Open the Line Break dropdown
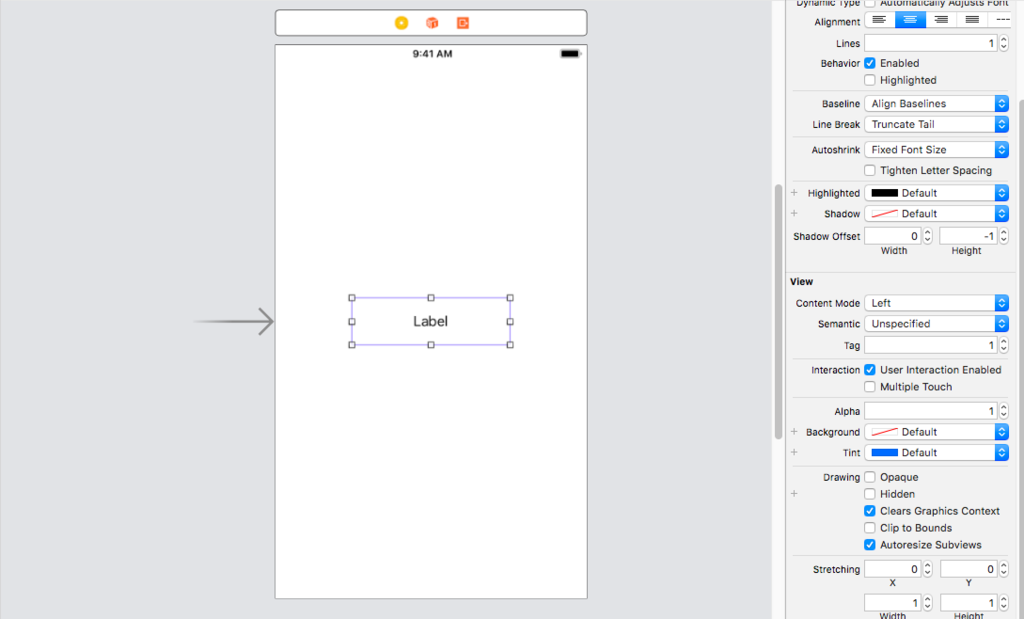This screenshot has height=619, width=1024. (x=936, y=125)
